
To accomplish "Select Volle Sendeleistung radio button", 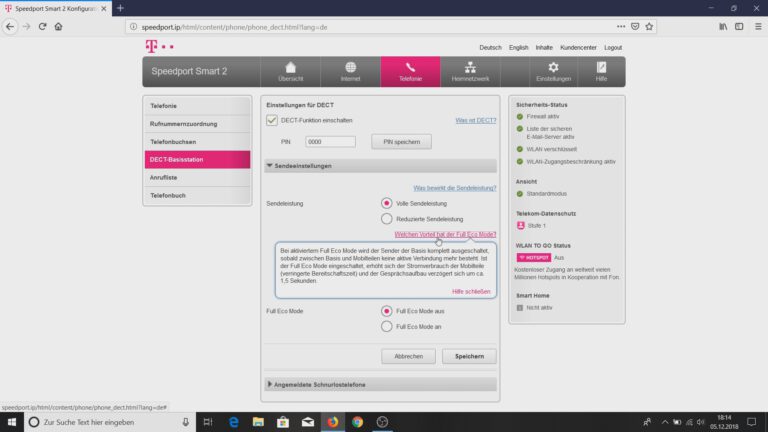I will [x=386, y=203].
